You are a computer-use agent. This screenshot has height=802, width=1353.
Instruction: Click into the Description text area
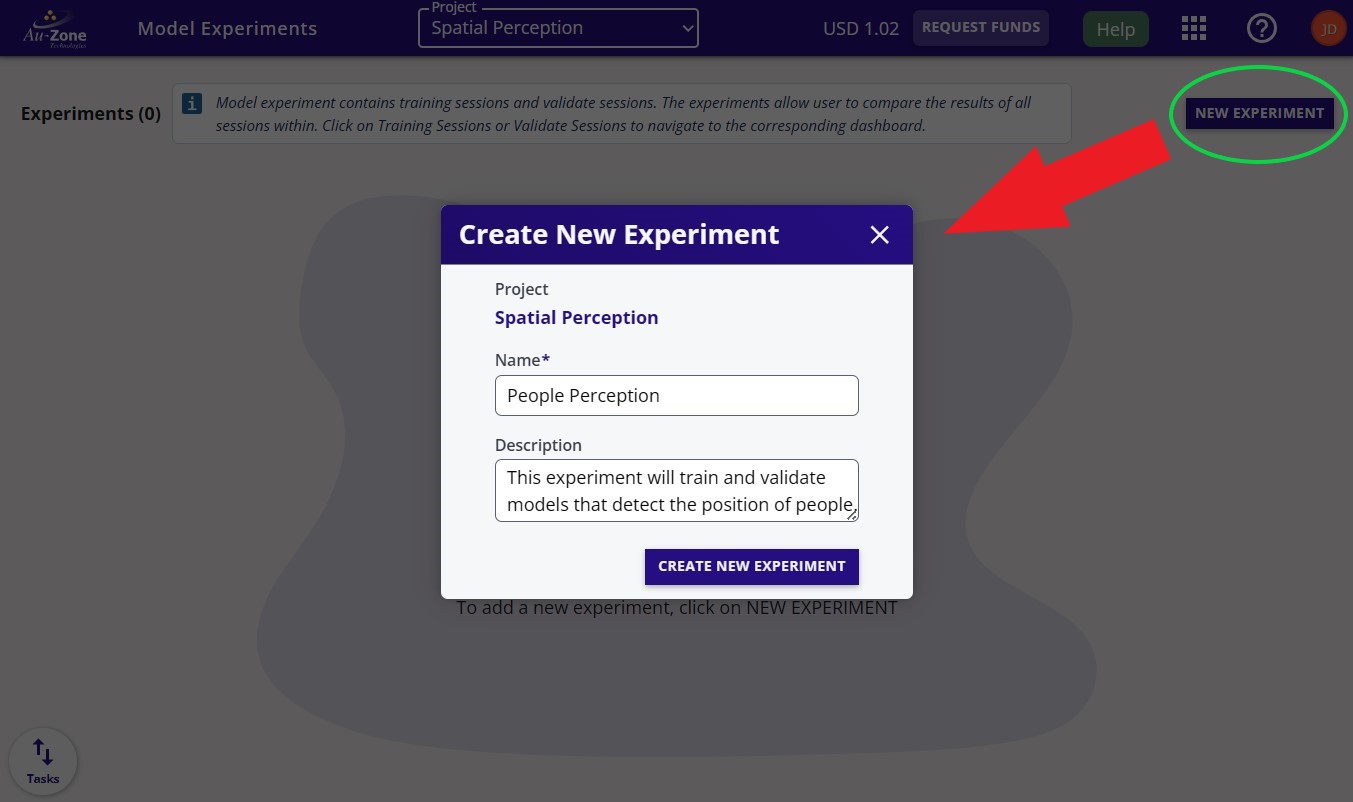(x=676, y=490)
